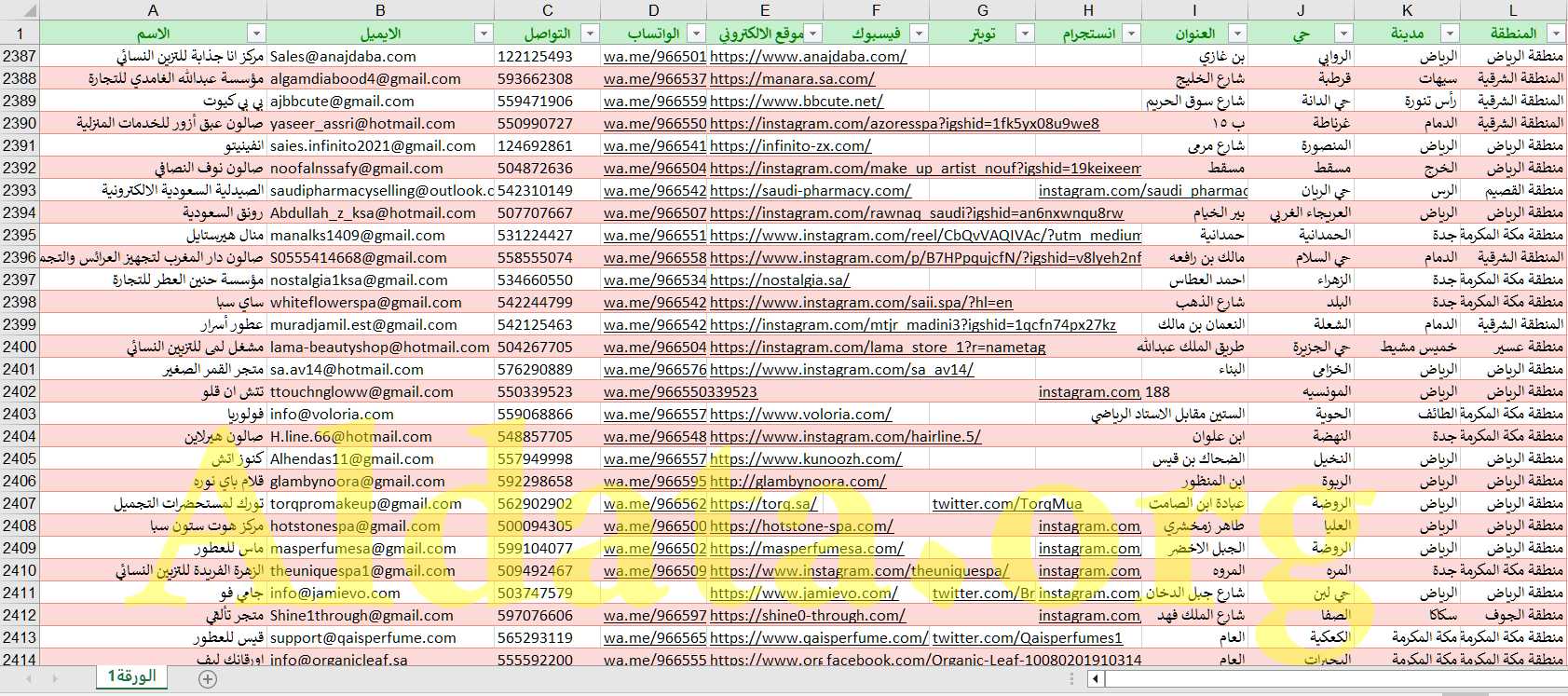Expand the حي column filter arrow
1568x696 pixels.
[x=1343, y=34]
